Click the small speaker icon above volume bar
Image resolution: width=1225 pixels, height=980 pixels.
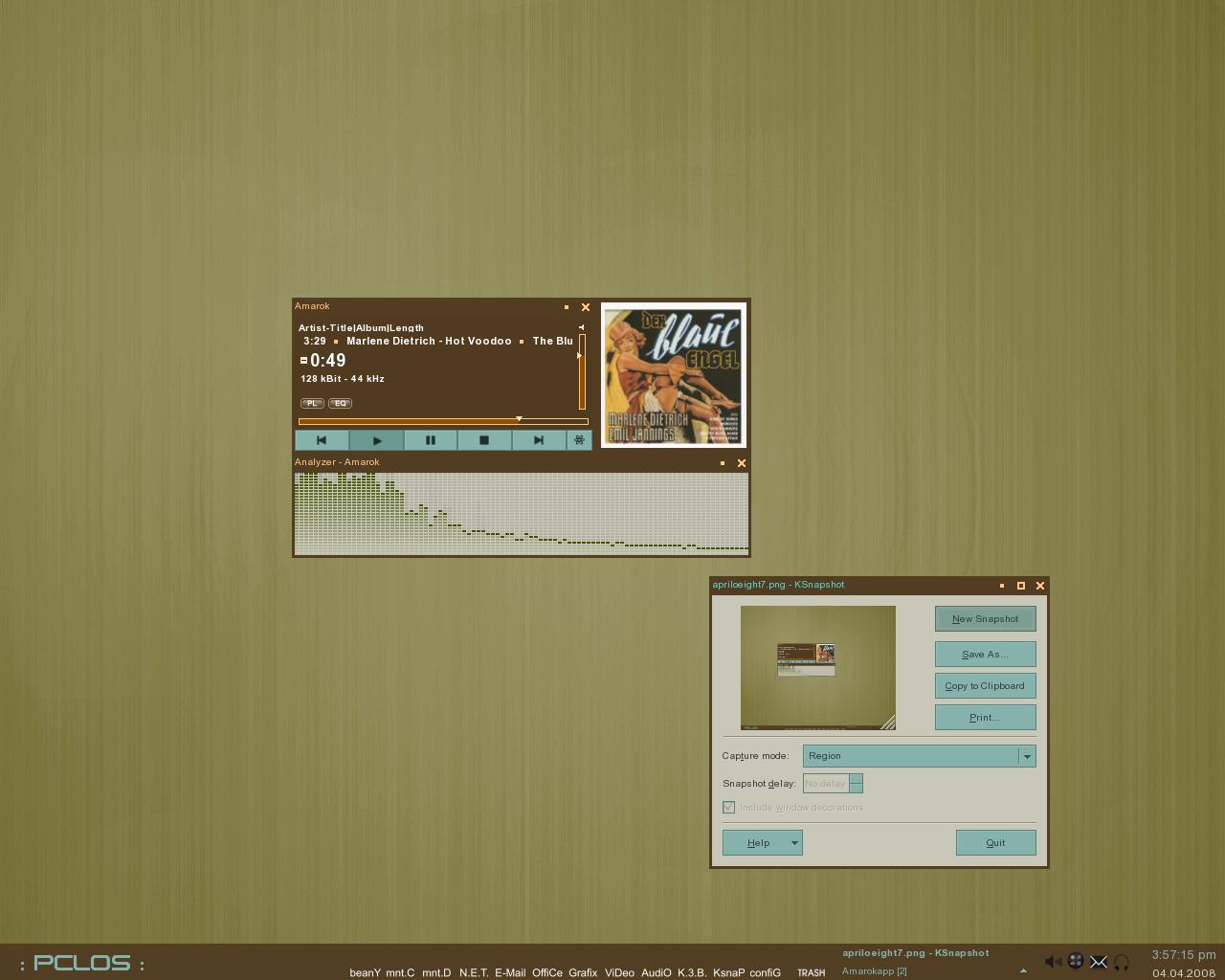coord(581,327)
